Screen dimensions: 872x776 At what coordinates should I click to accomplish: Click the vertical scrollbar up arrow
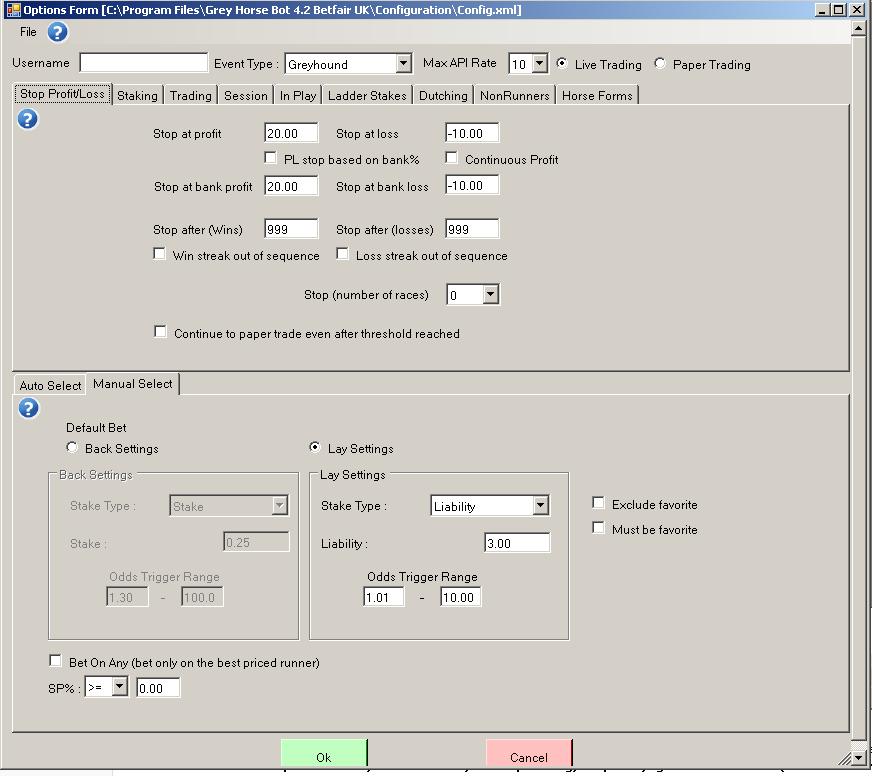(858, 28)
